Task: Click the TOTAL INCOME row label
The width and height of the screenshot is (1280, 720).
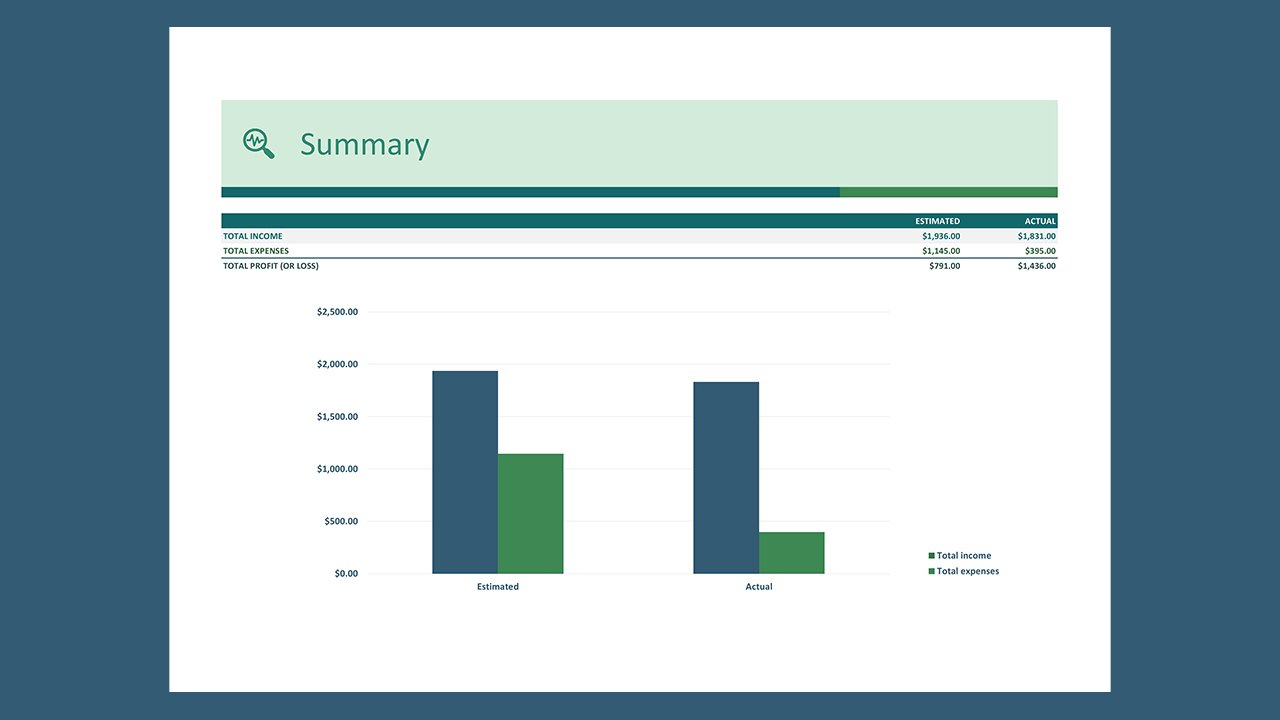Action: pos(253,236)
